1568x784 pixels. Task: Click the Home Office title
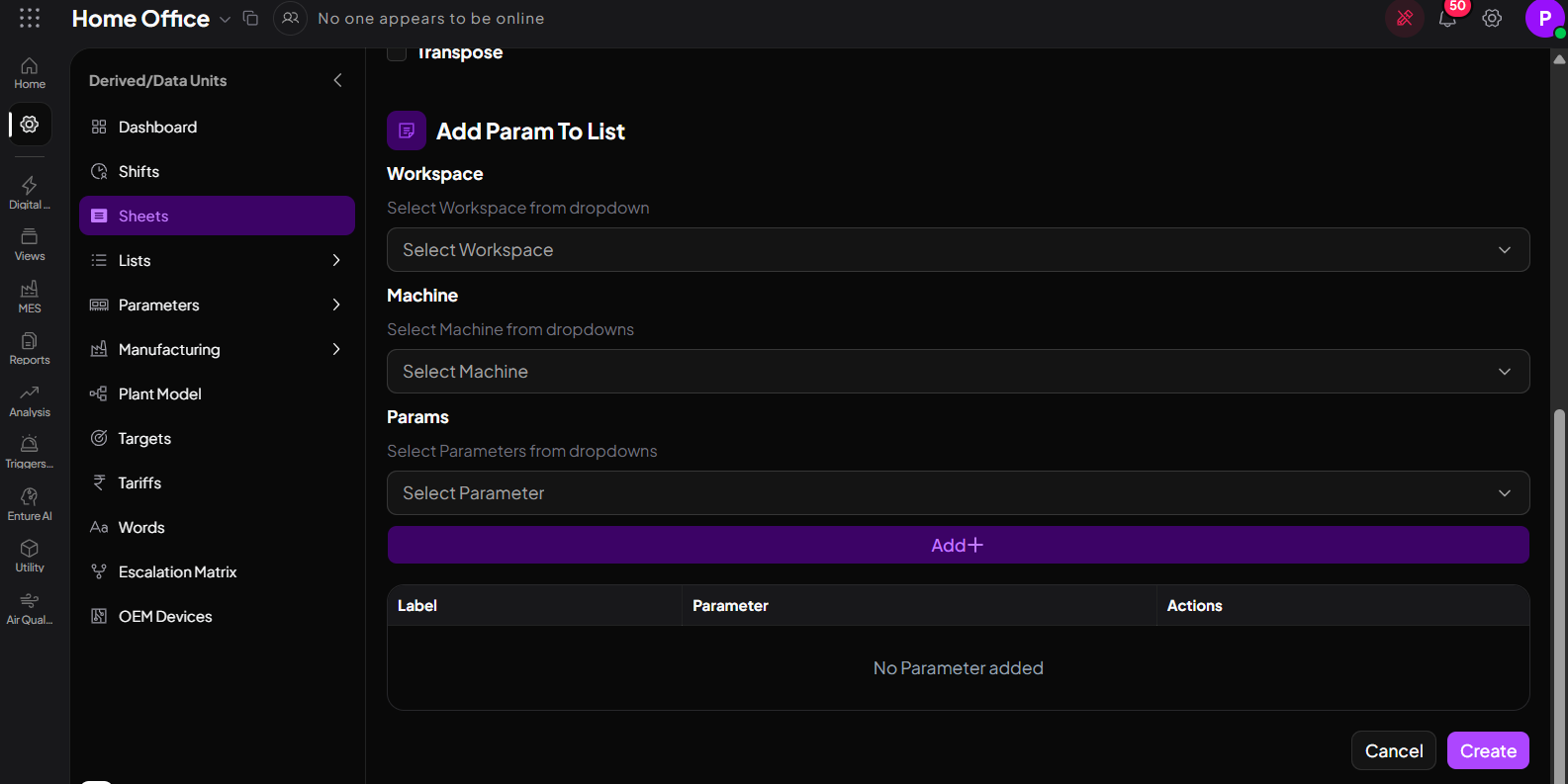140,19
